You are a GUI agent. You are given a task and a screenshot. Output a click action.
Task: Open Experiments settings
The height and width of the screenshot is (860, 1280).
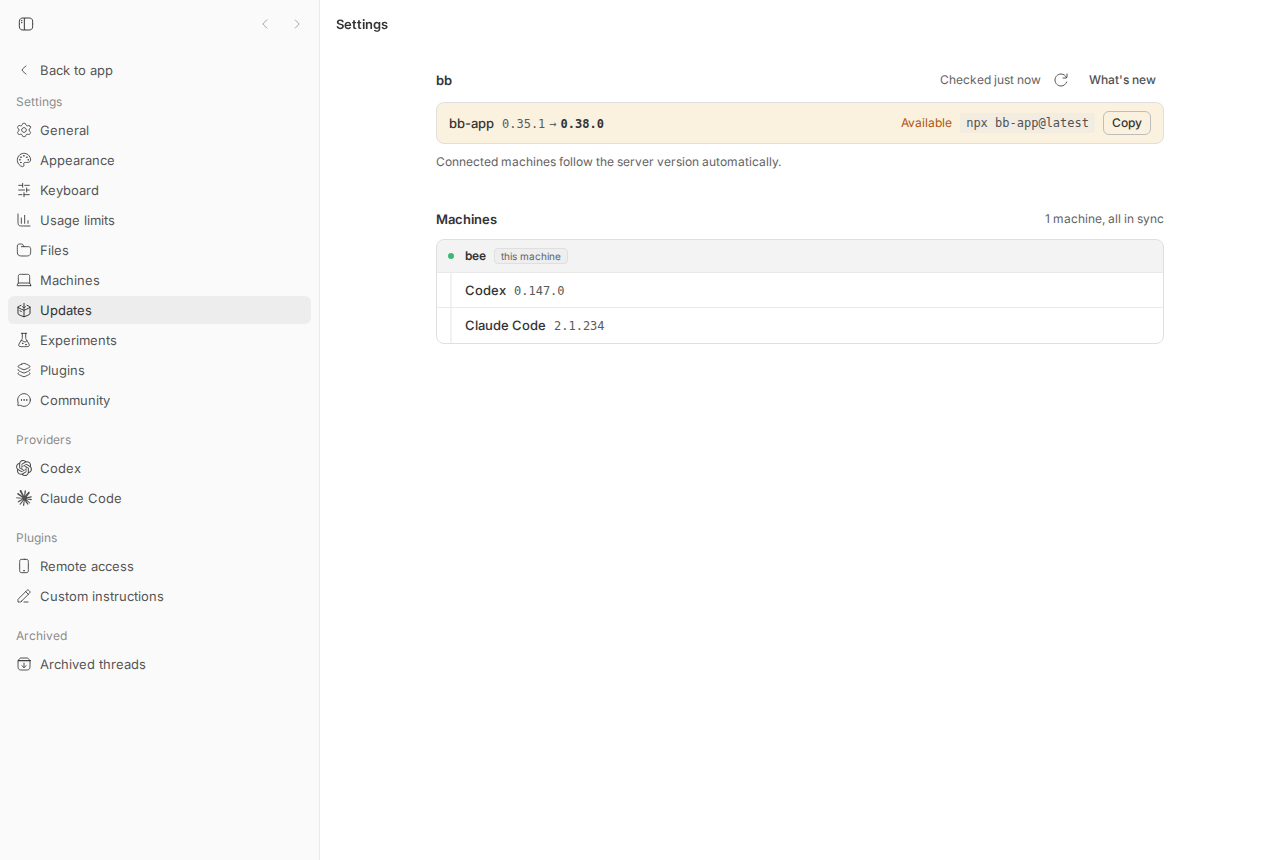159,340
